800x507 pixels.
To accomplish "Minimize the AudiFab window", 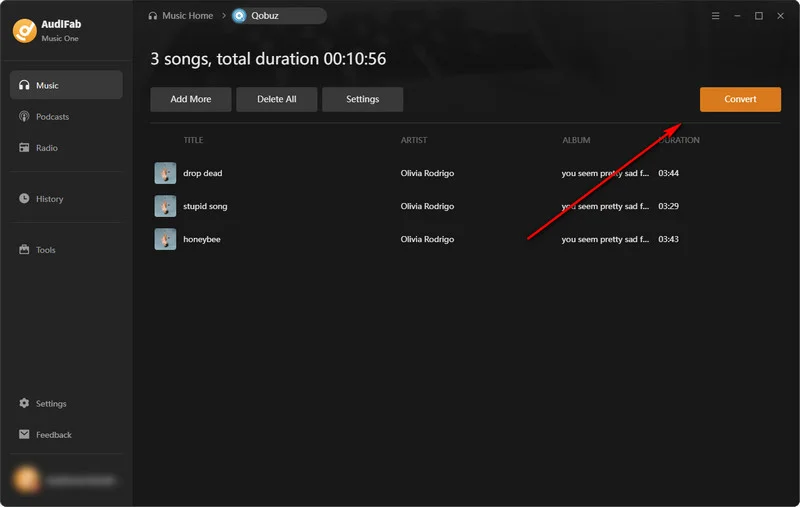I will [737, 16].
